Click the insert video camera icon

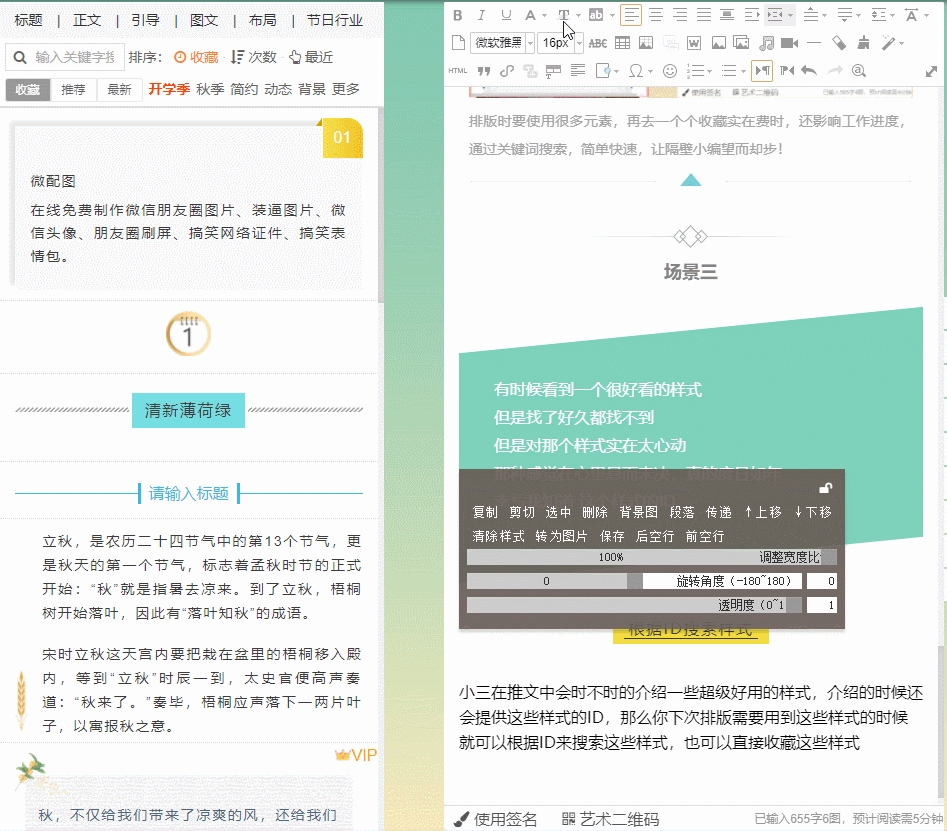point(789,43)
